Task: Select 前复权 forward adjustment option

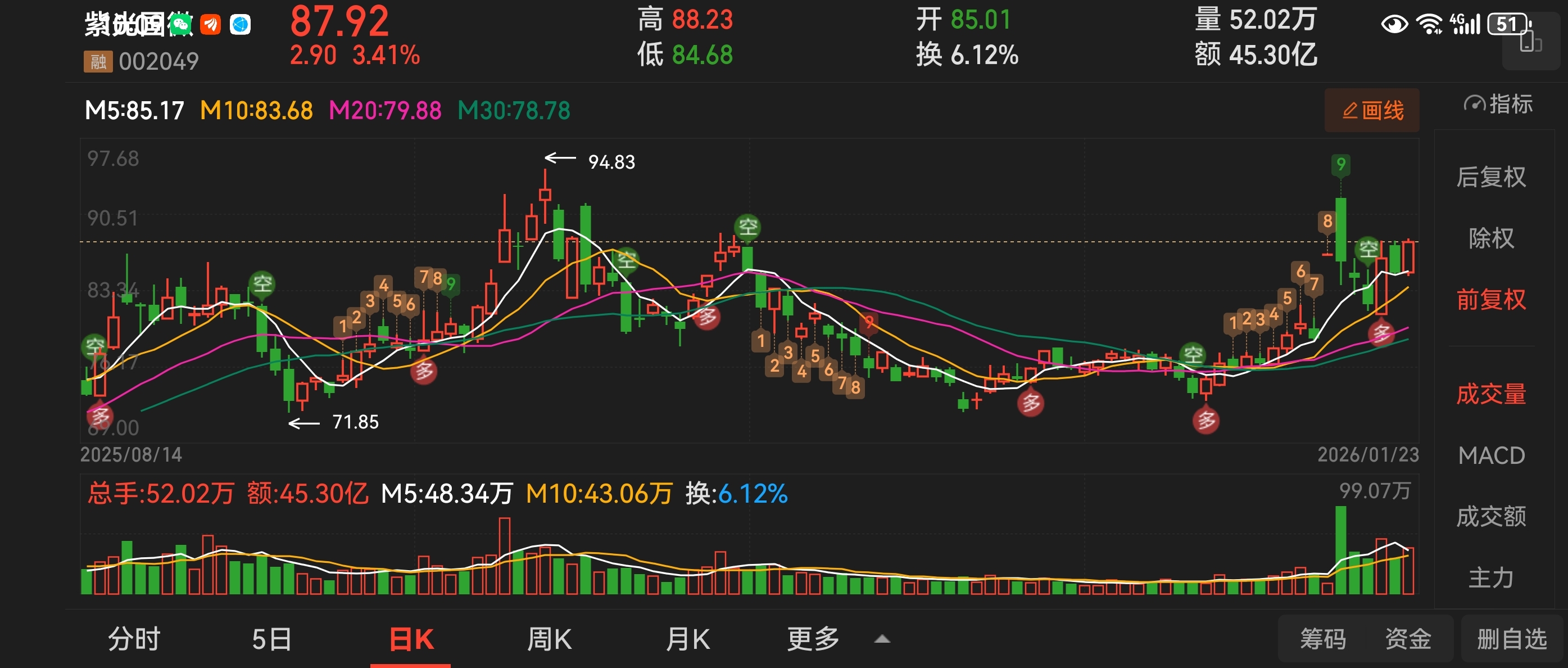Action: [x=1490, y=300]
